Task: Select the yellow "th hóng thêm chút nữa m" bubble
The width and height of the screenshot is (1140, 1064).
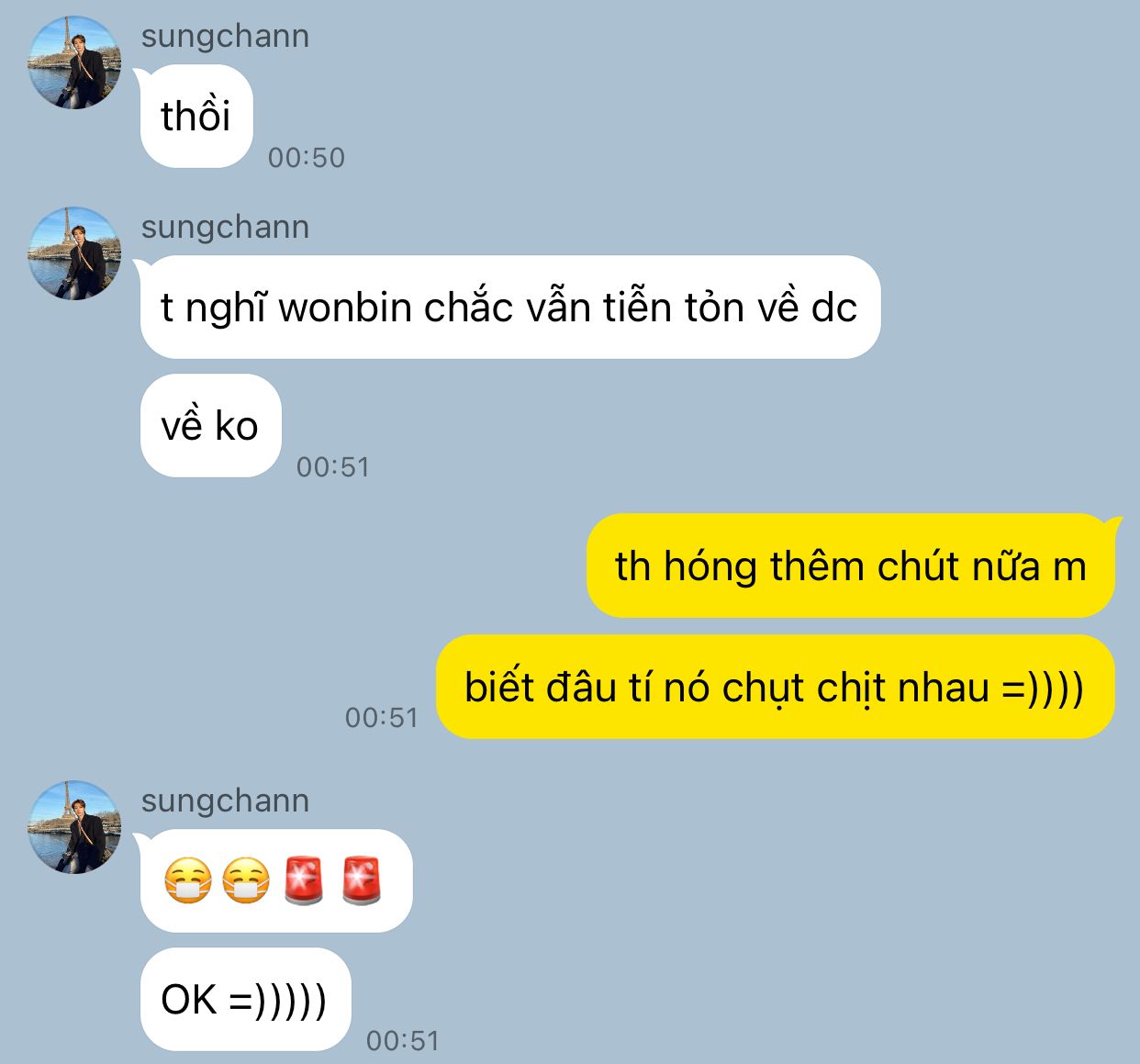Action: pyautogui.click(x=851, y=566)
